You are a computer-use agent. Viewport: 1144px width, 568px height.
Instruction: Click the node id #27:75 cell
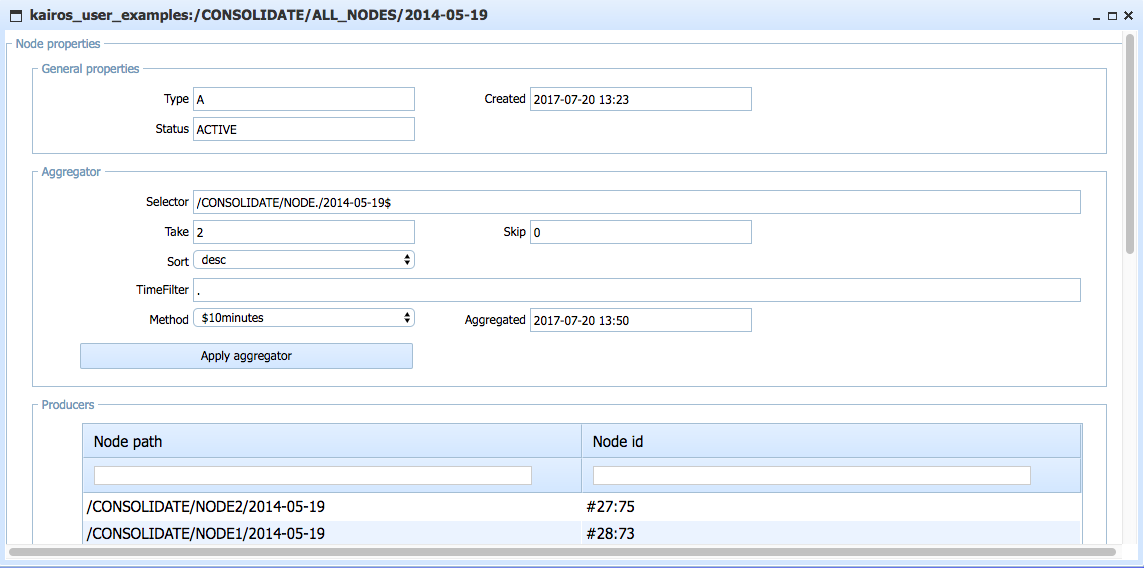tap(830, 507)
